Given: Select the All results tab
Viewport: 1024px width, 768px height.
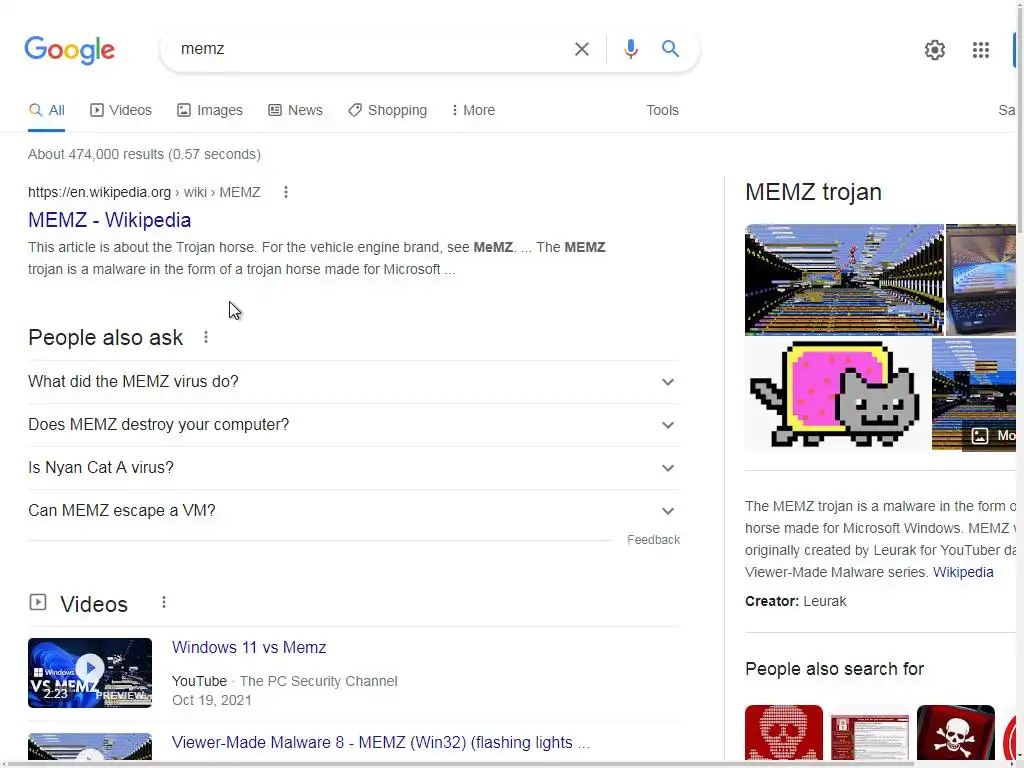Looking at the screenshot, I should click(46, 110).
